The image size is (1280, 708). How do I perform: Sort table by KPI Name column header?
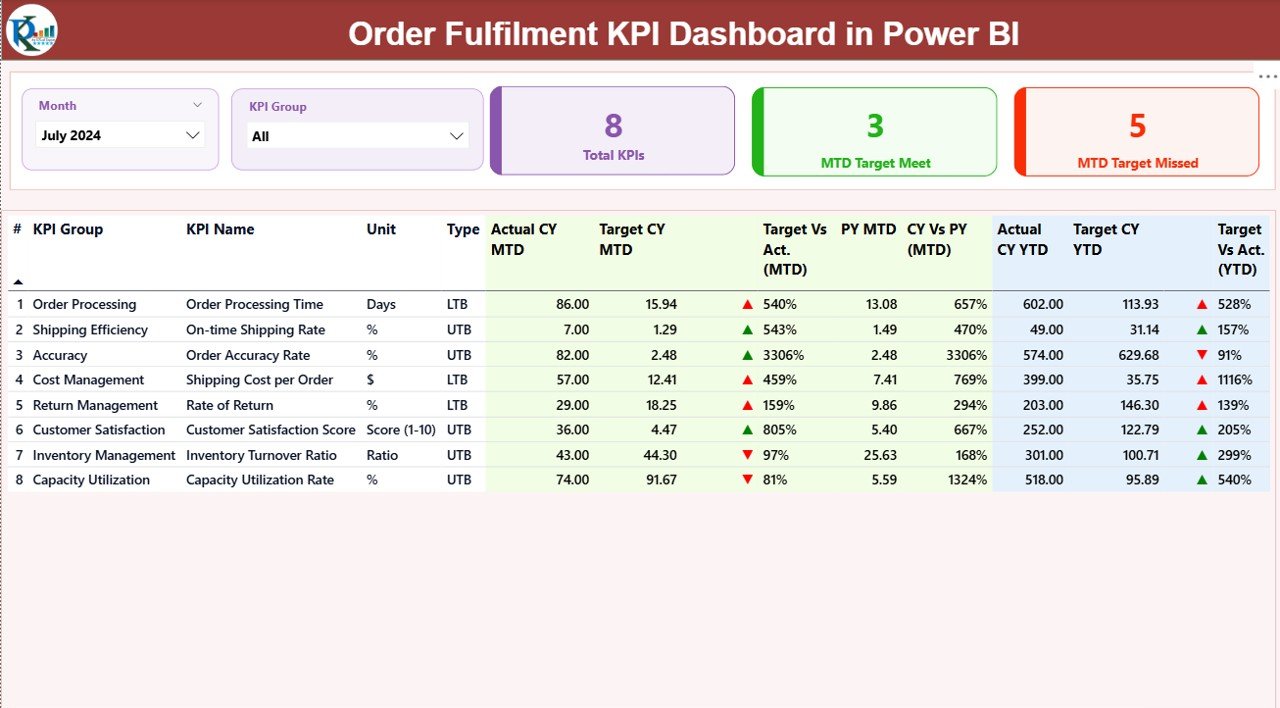pos(220,229)
